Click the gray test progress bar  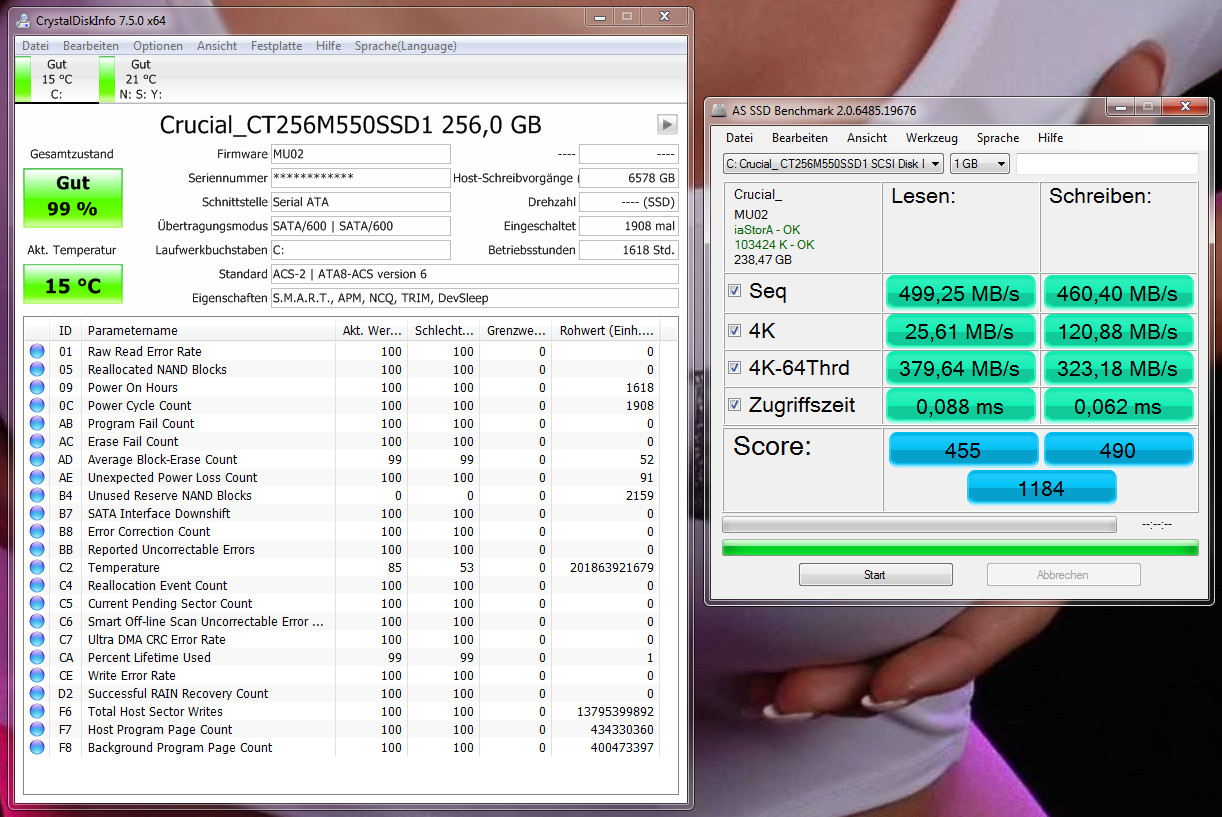919,524
